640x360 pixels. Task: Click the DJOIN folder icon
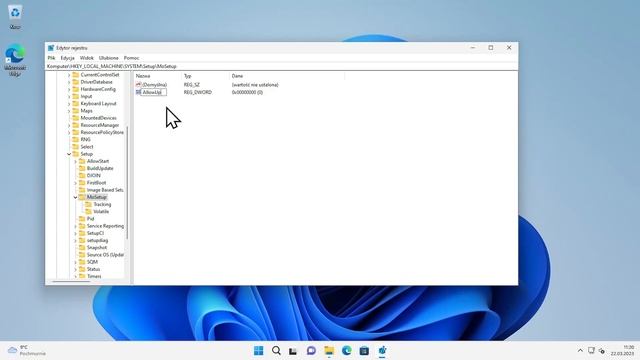82,176
